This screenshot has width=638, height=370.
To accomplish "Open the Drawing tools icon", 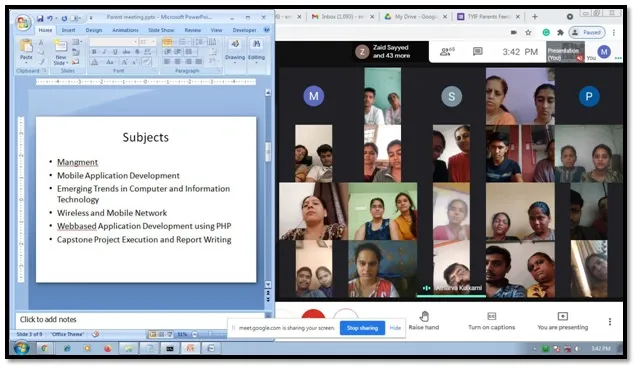I will point(235,45).
